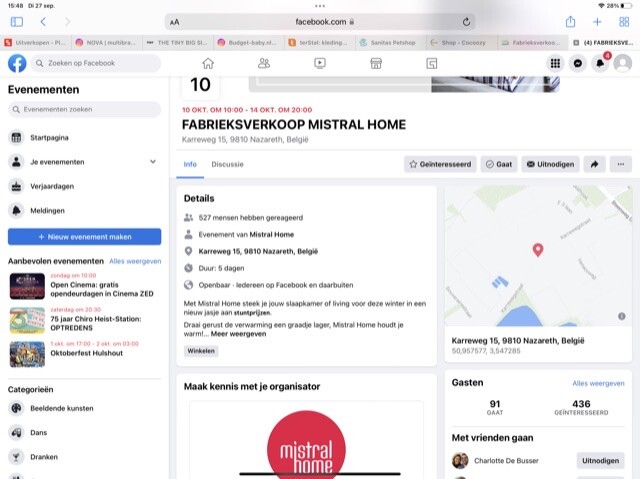Click the facebook.com address bar
Image resolution: width=640 pixels, height=479 pixels.
[x=320, y=22]
